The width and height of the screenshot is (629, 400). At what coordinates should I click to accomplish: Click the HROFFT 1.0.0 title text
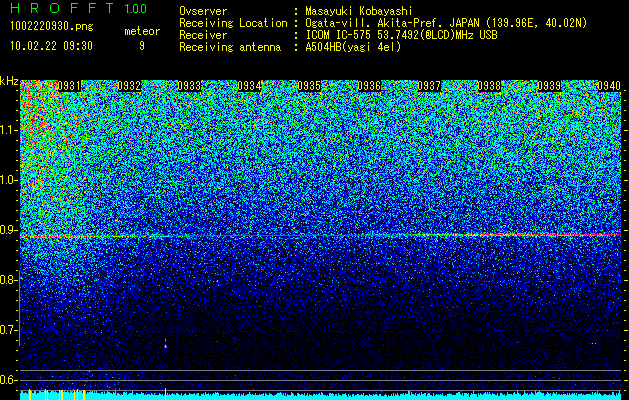pyautogui.click(x=78, y=8)
